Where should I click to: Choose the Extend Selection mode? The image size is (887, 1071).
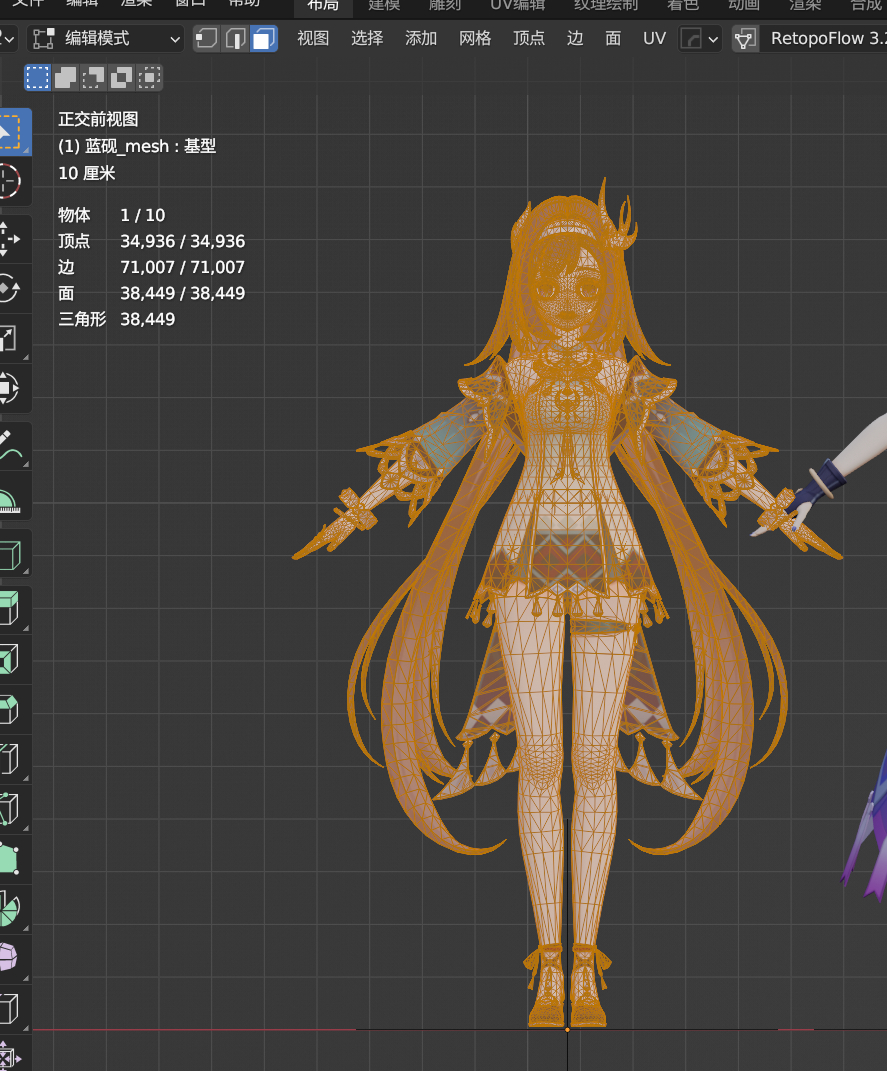pyautogui.click(x=66, y=78)
